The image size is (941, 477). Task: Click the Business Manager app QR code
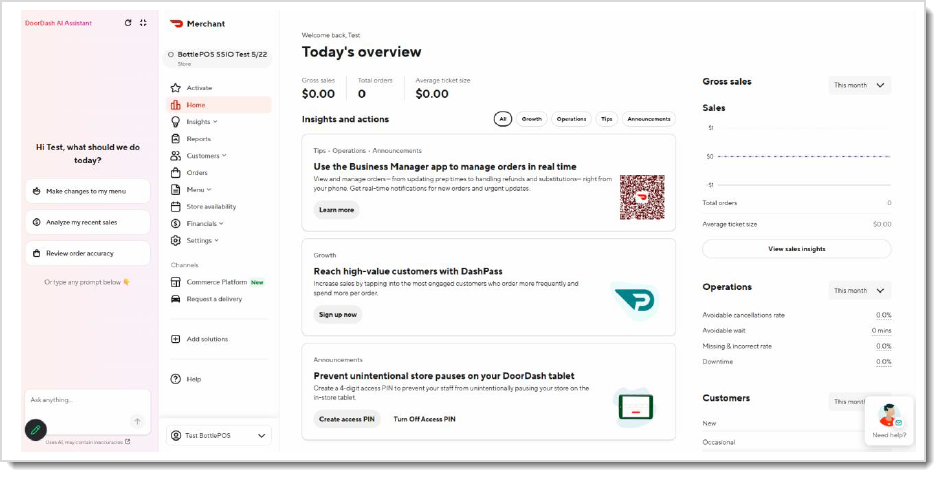[x=642, y=197]
